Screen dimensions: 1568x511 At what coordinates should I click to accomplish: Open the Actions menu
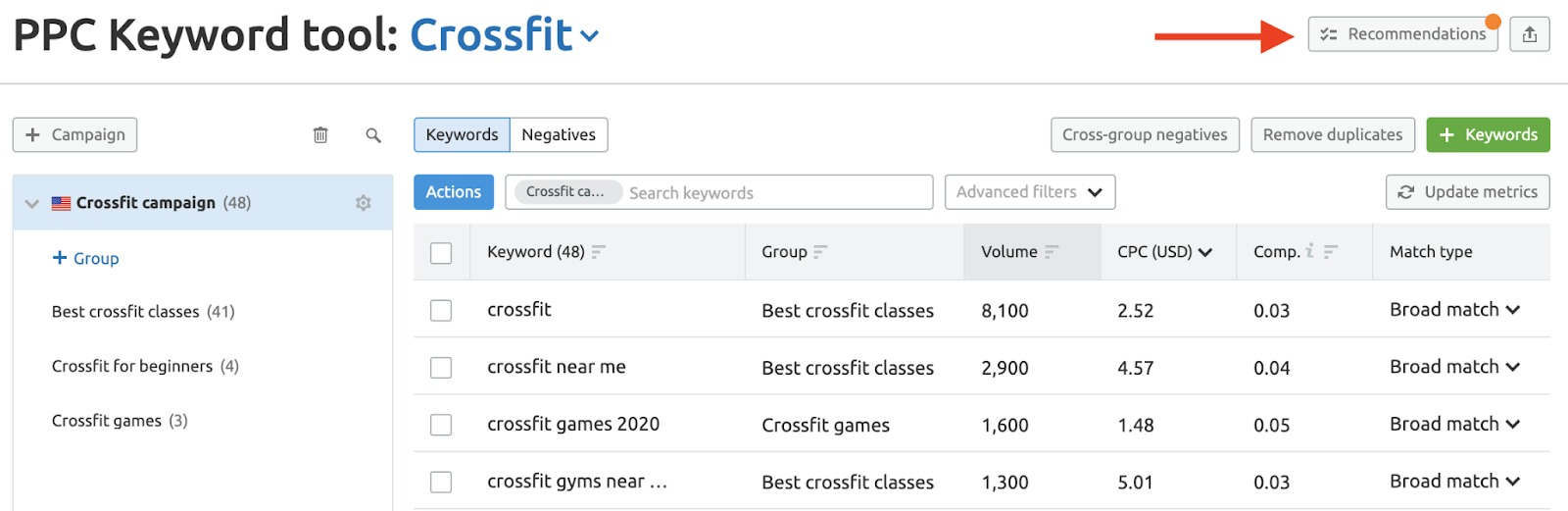453,192
